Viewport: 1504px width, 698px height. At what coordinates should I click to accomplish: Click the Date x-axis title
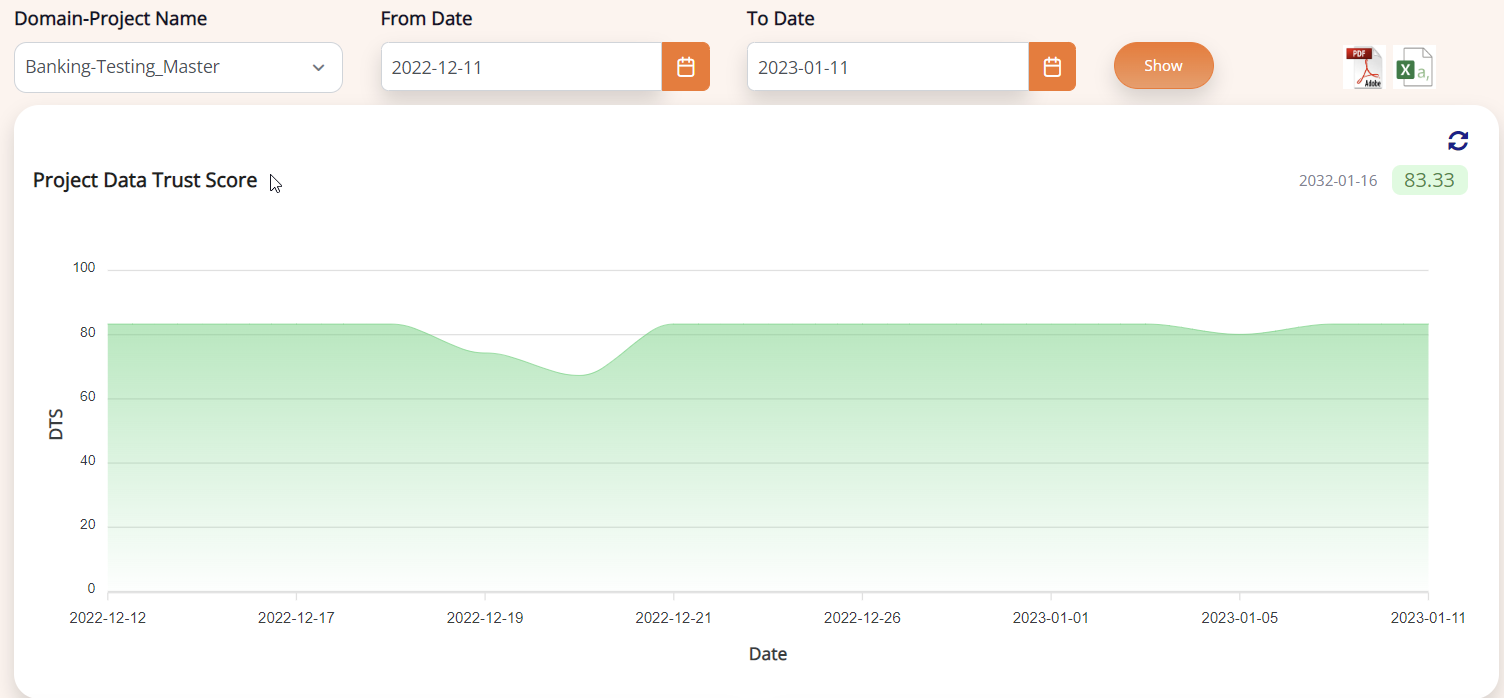pyautogui.click(x=768, y=654)
